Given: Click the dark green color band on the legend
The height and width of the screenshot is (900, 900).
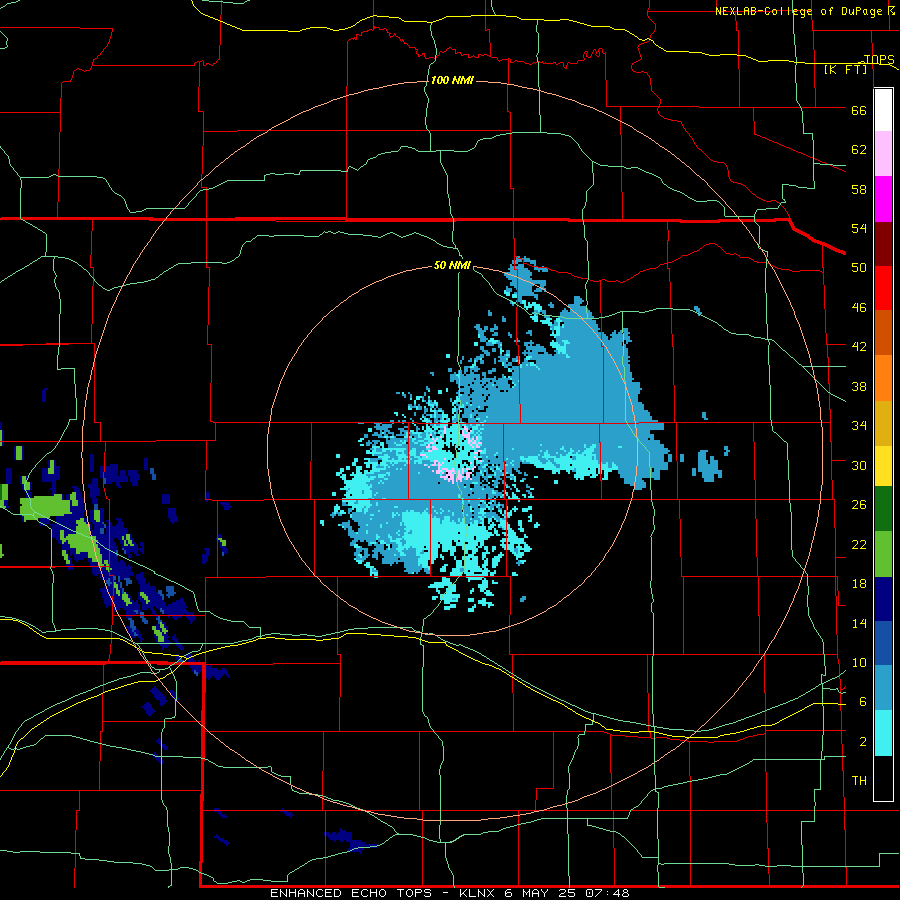Looking at the screenshot, I should tap(883, 509).
